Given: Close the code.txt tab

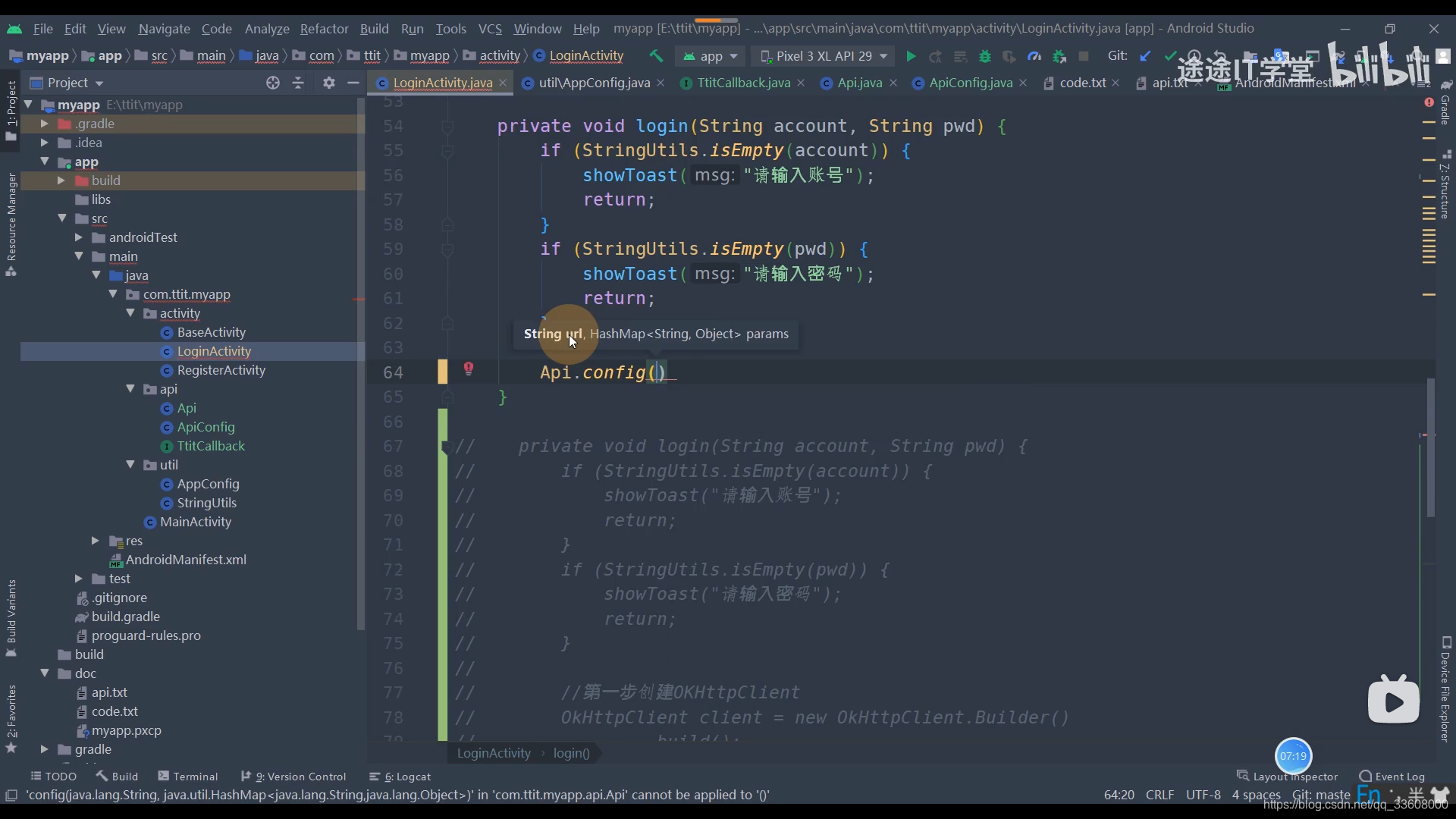Looking at the screenshot, I should coord(1116,83).
